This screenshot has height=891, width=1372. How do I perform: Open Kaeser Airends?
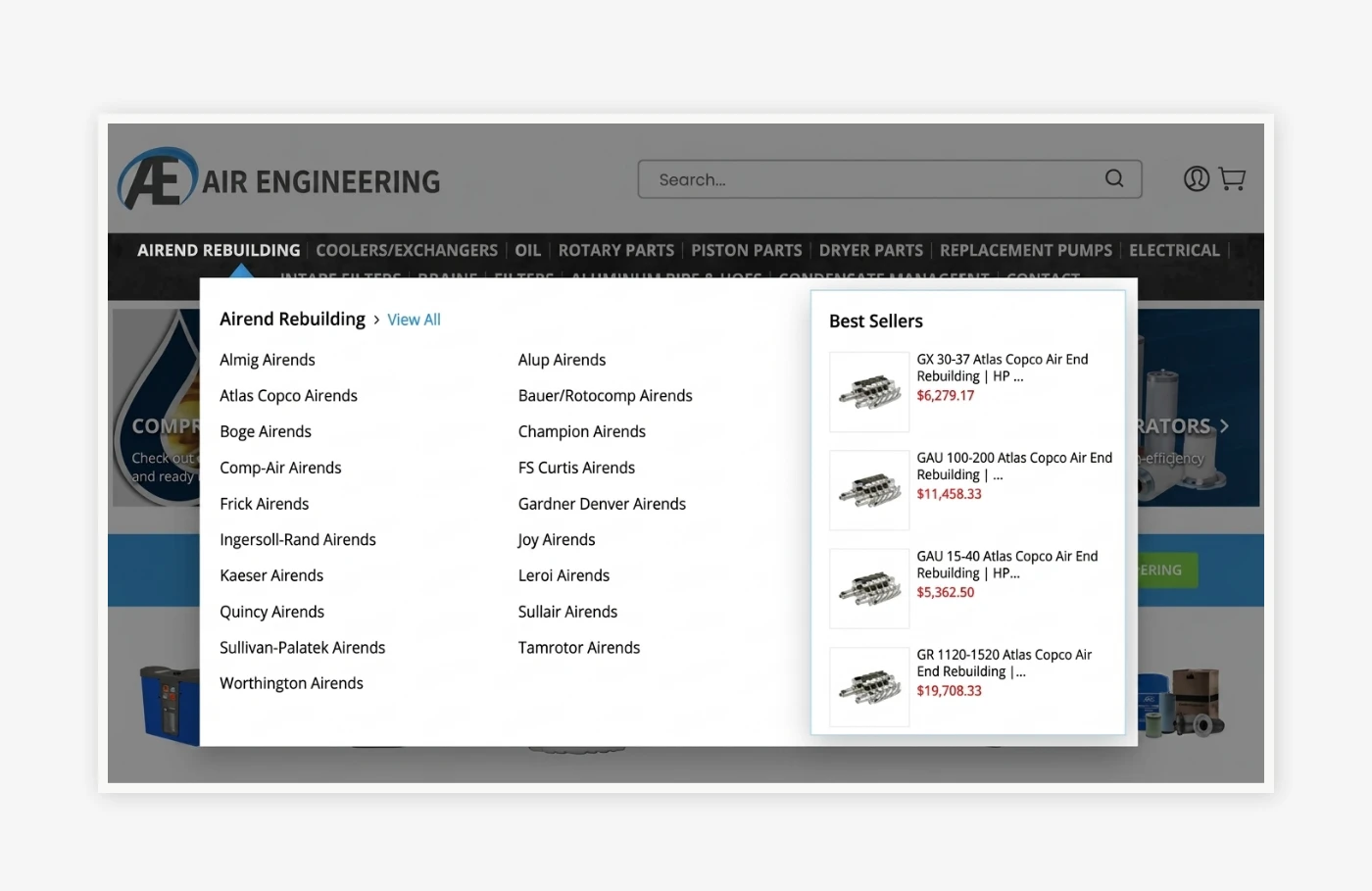pyautogui.click(x=271, y=575)
